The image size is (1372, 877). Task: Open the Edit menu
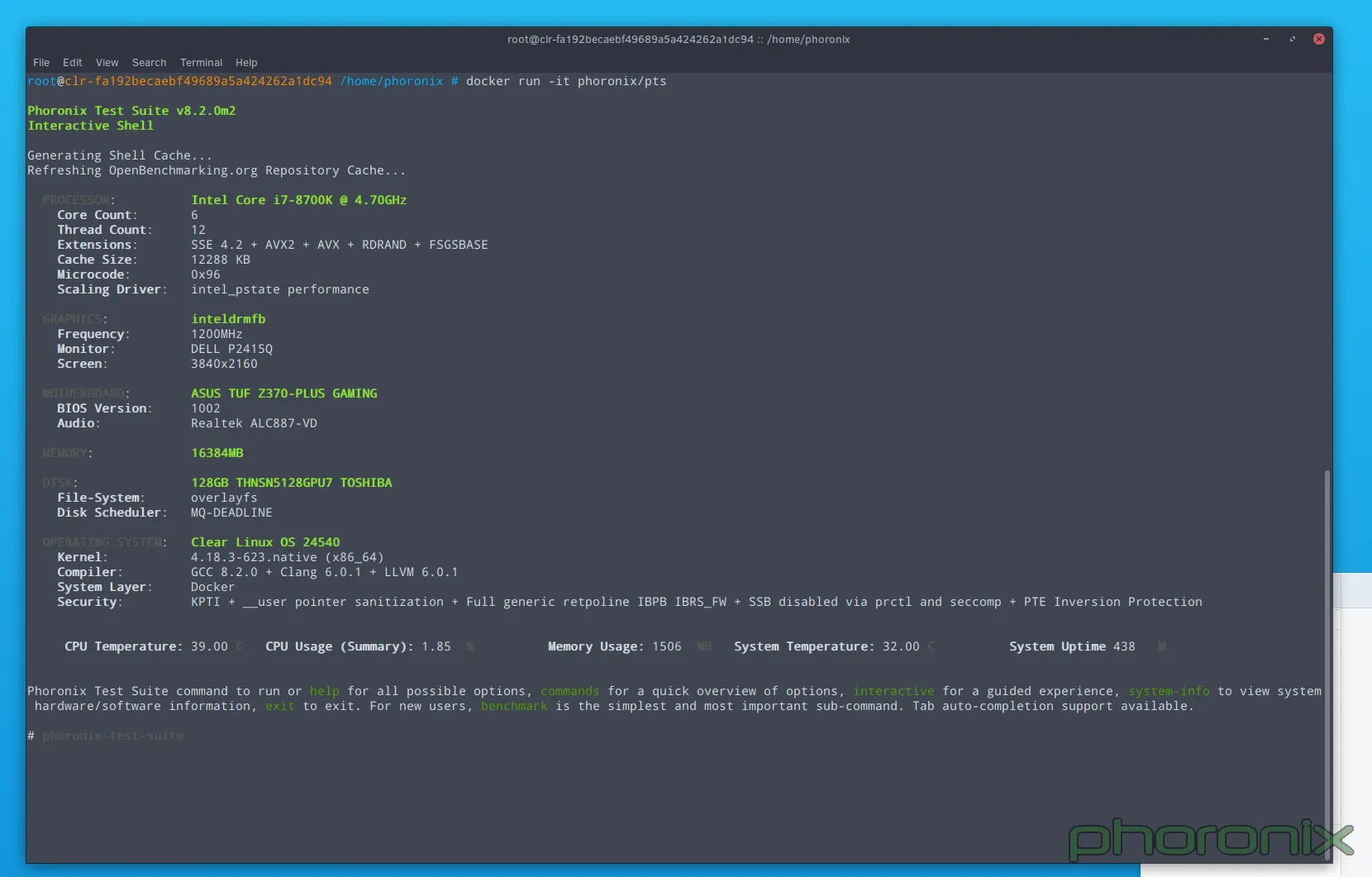[x=73, y=63]
